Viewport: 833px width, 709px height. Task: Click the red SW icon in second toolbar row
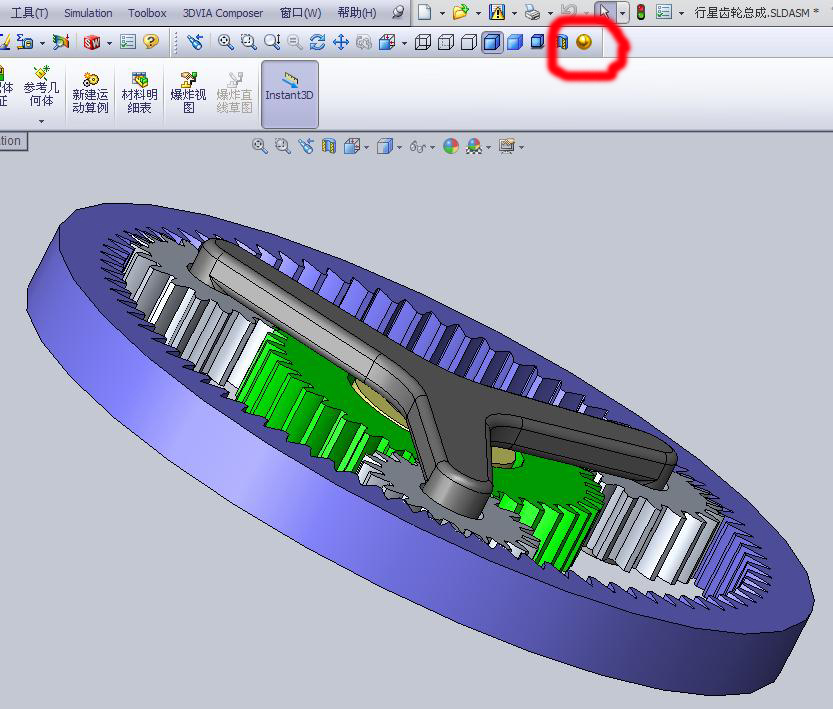pyautogui.click(x=91, y=42)
